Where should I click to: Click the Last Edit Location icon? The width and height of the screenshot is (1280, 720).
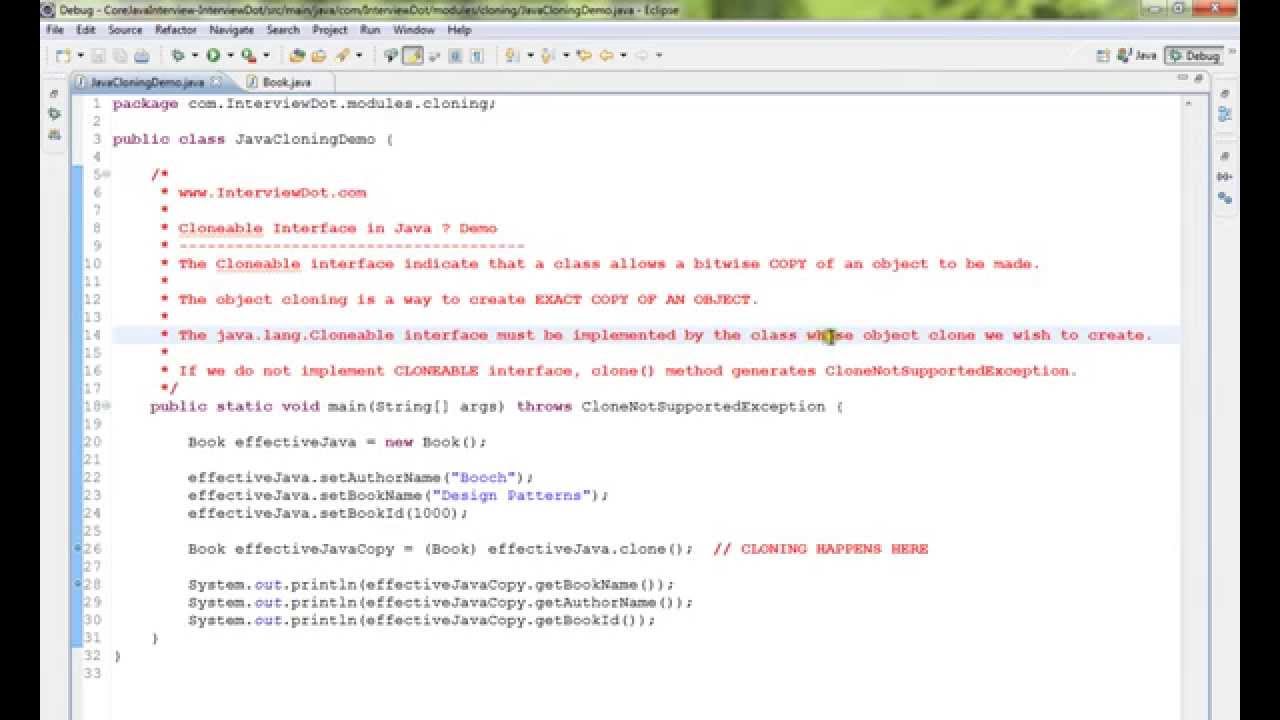[584, 56]
